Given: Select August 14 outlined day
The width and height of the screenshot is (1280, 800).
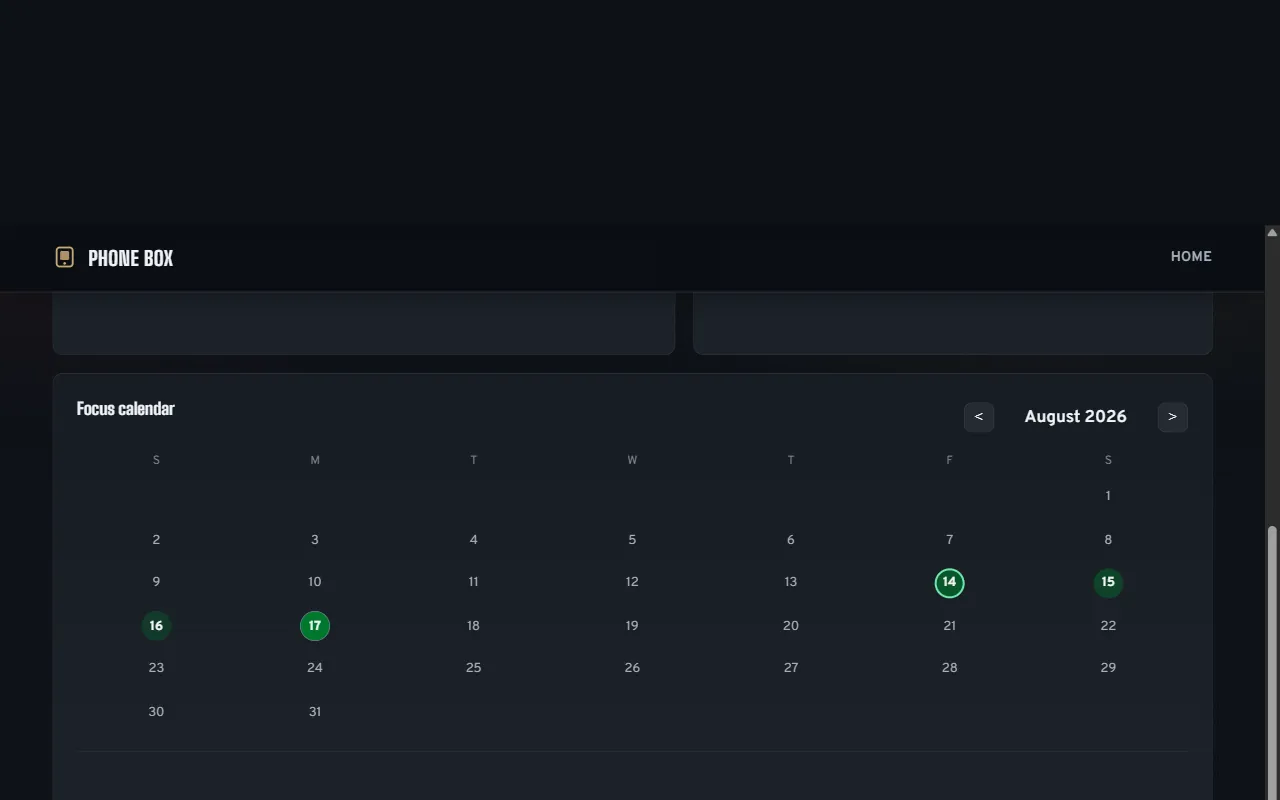Looking at the screenshot, I should coord(949,583).
